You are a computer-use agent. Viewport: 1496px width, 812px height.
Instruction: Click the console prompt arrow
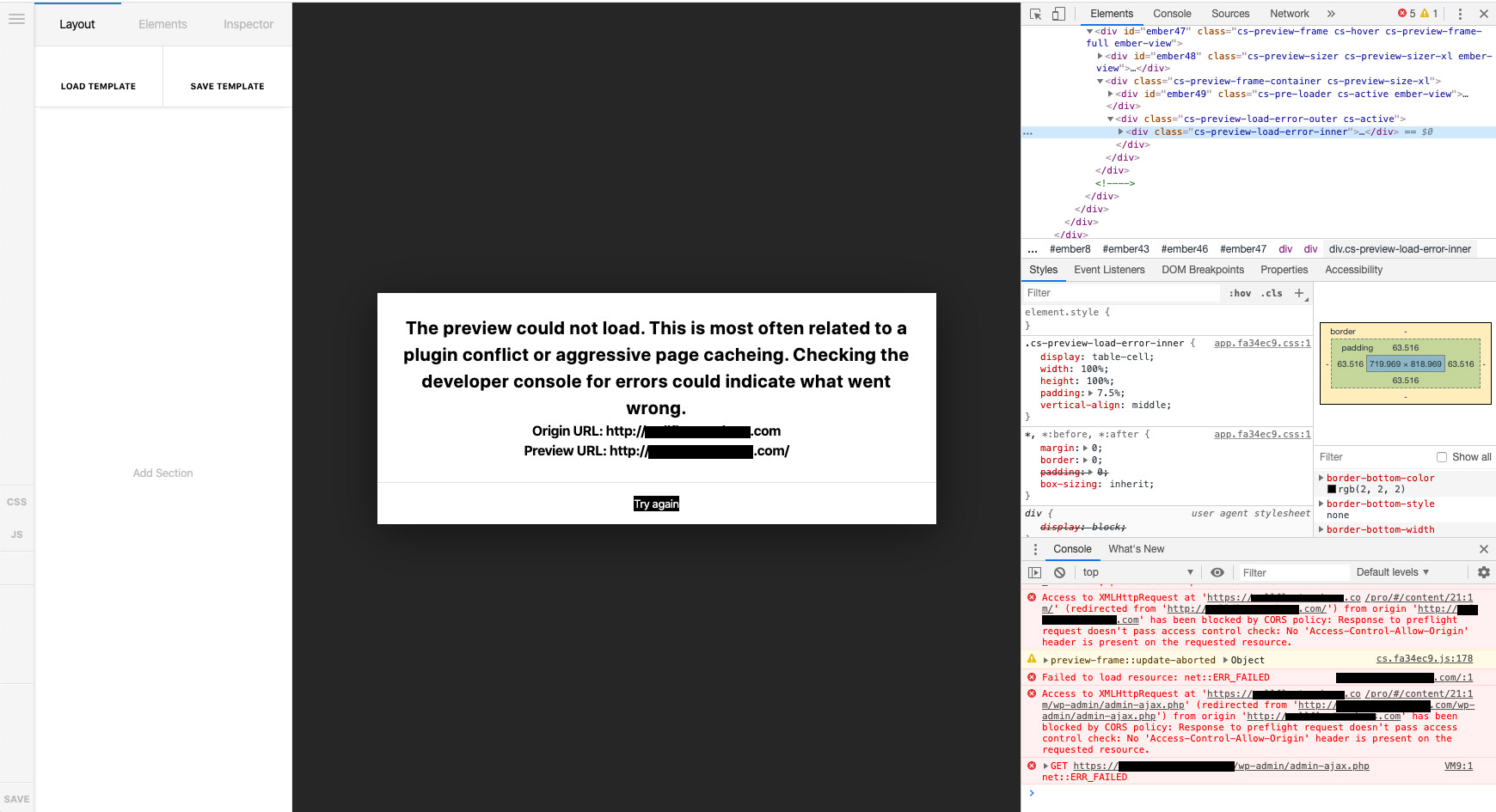(1032, 793)
